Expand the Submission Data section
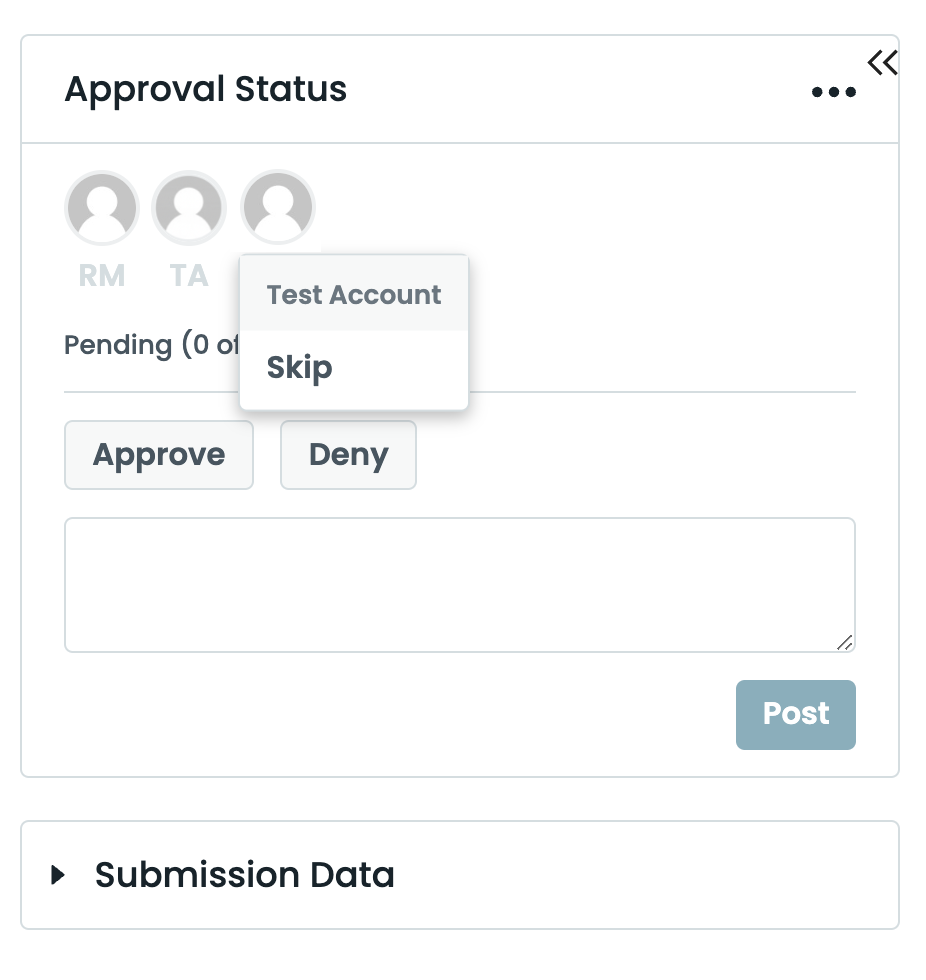This screenshot has width=926, height=980. pos(244,874)
